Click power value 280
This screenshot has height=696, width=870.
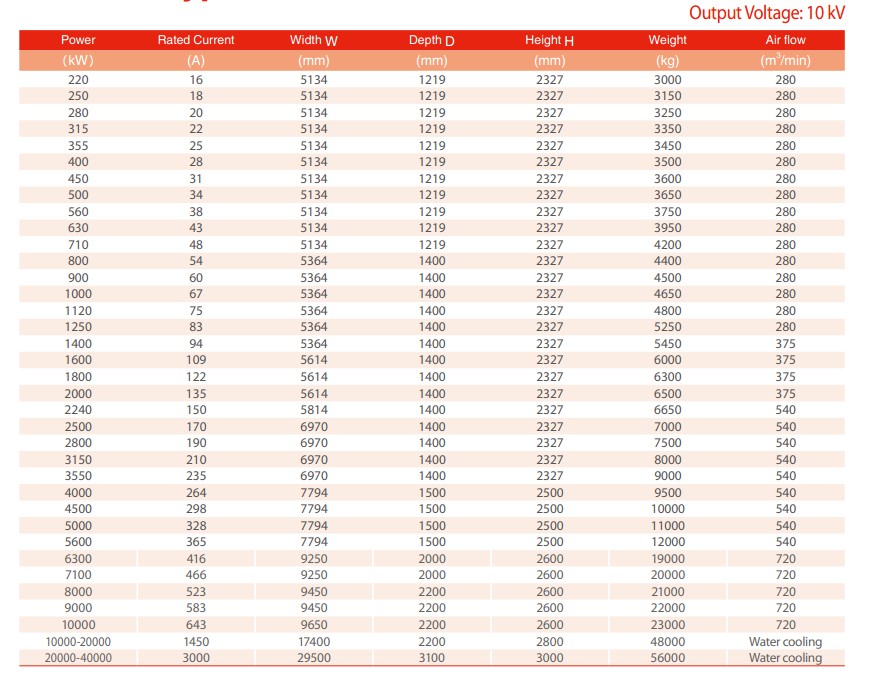(78, 113)
